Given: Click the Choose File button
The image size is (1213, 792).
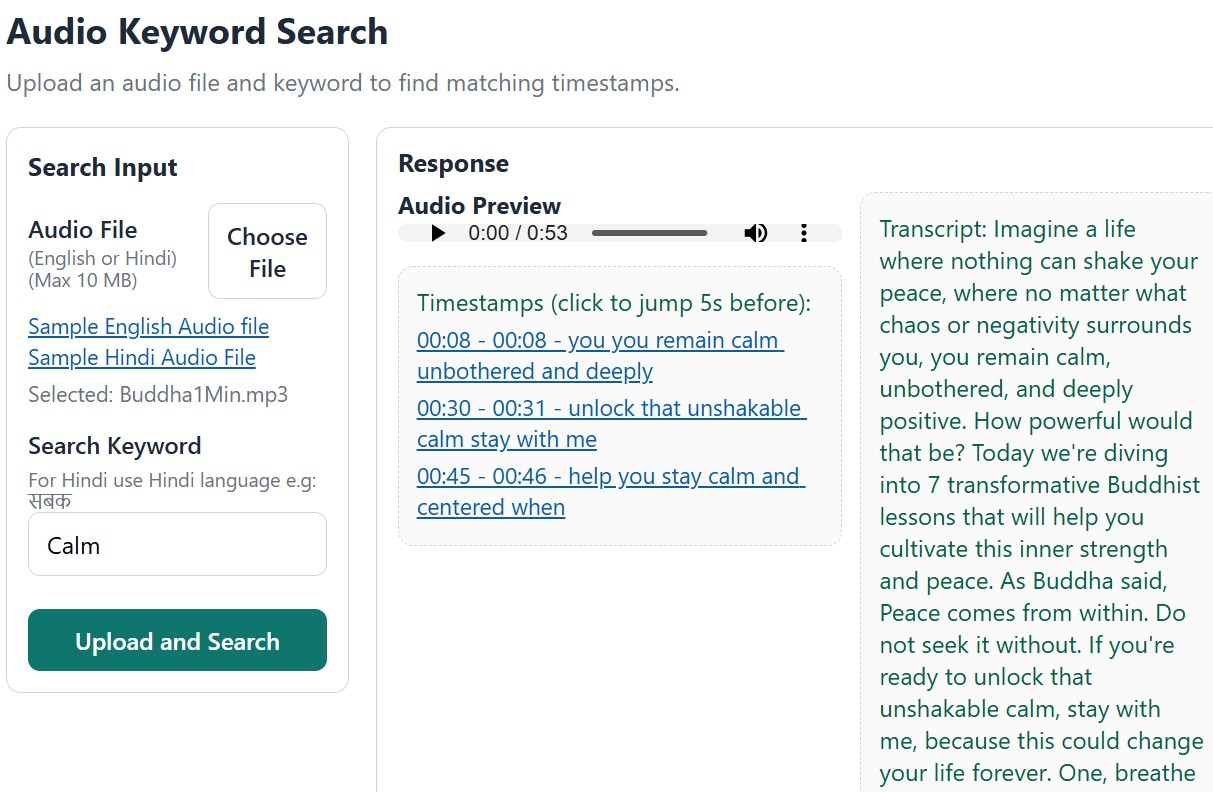Looking at the screenshot, I should pyautogui.click(x=266, y=251).
